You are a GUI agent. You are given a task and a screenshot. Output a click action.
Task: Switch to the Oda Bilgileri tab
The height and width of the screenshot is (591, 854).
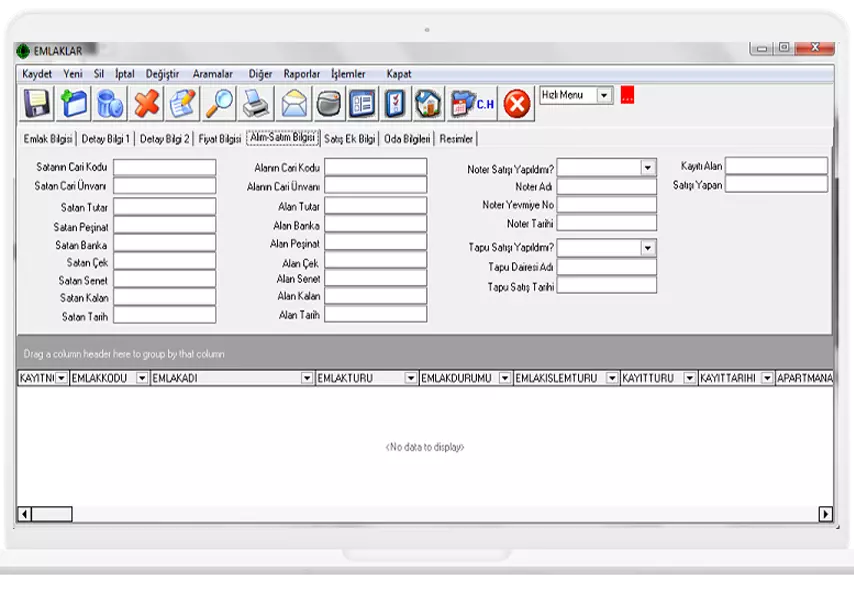pyautogui.click(x=407, y=139)
